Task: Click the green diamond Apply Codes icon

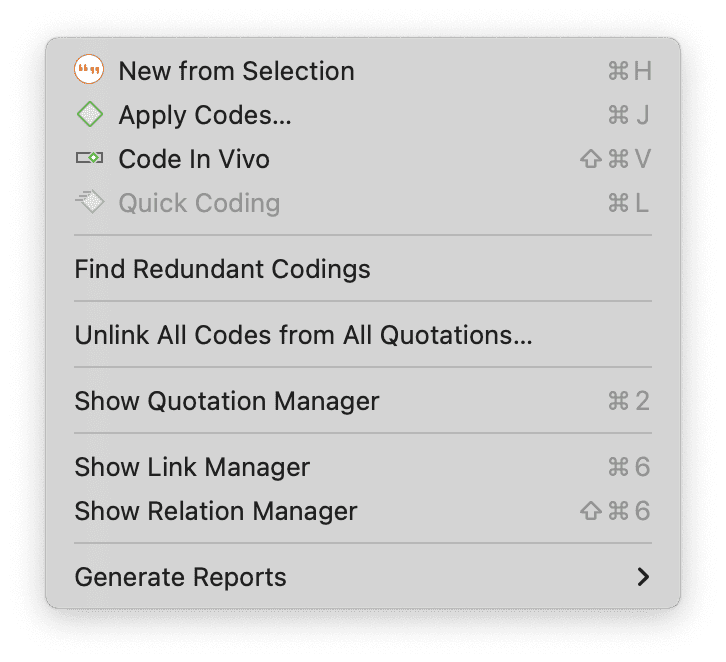Action: click(90, 114)
